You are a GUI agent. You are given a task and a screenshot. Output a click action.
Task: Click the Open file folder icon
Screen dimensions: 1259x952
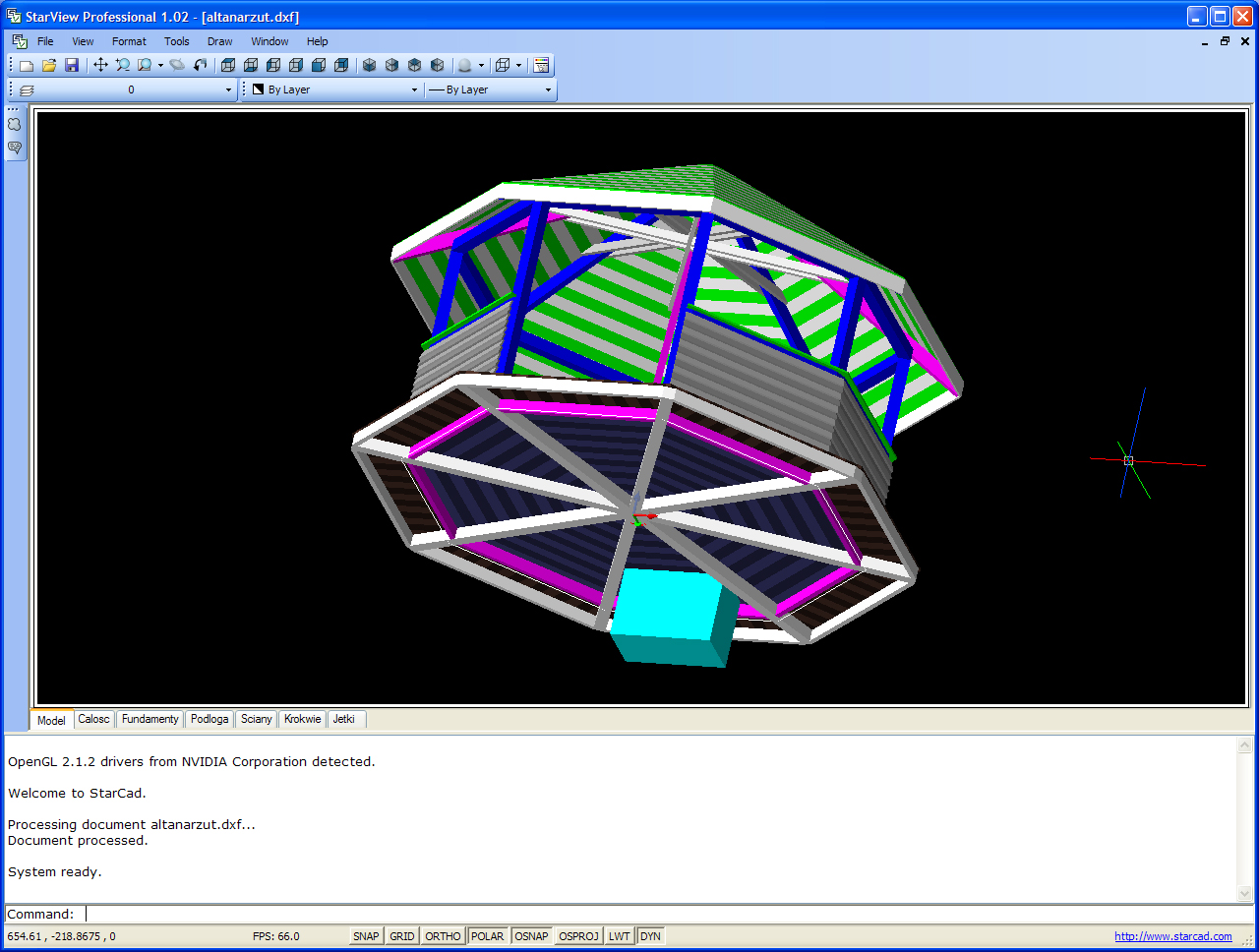tap(48, 66)
